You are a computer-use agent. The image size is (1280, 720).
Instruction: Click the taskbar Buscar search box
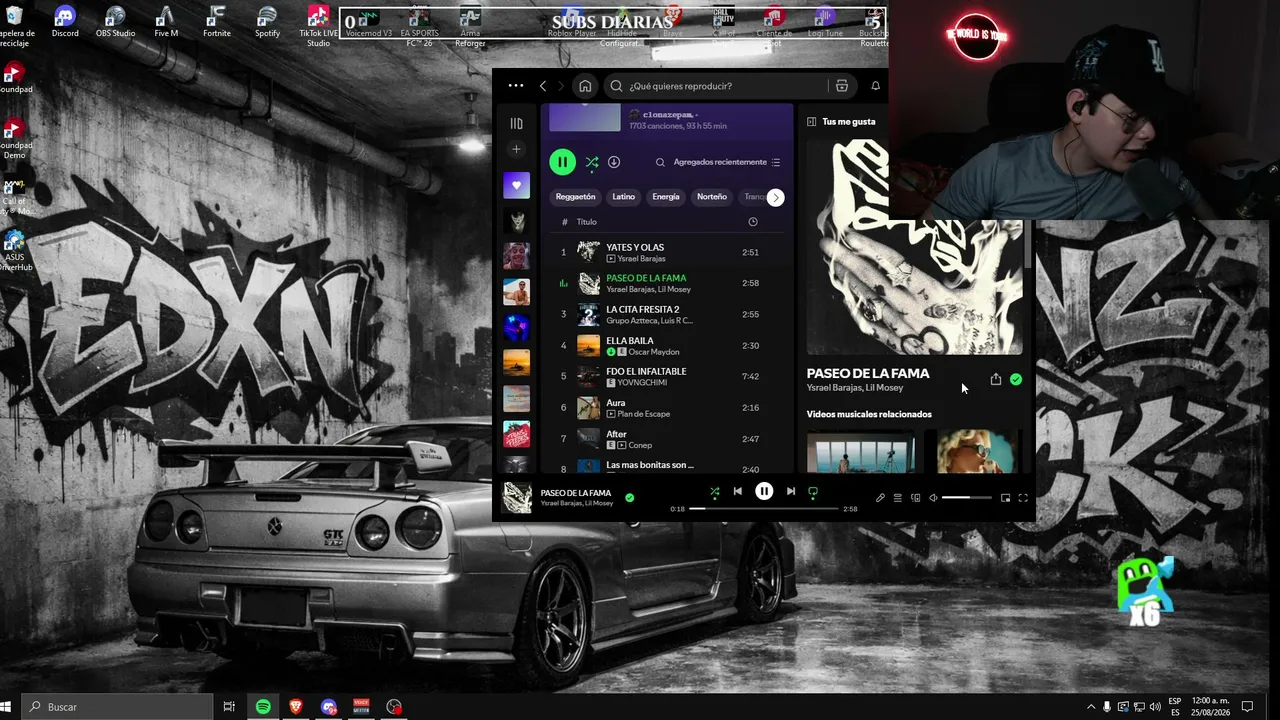(117, 707)
